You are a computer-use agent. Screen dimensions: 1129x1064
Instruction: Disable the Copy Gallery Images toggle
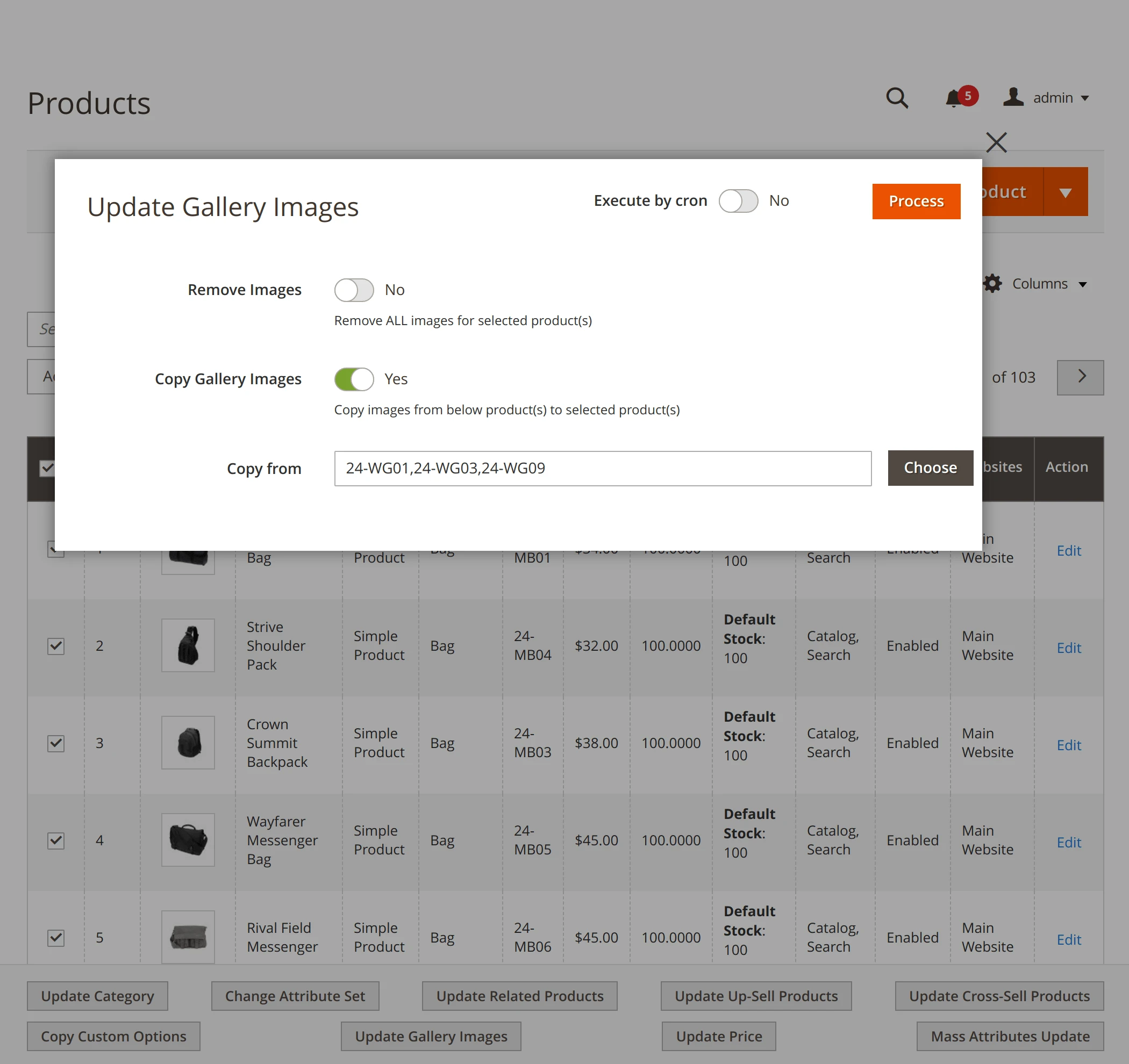[x=353, y=379]
